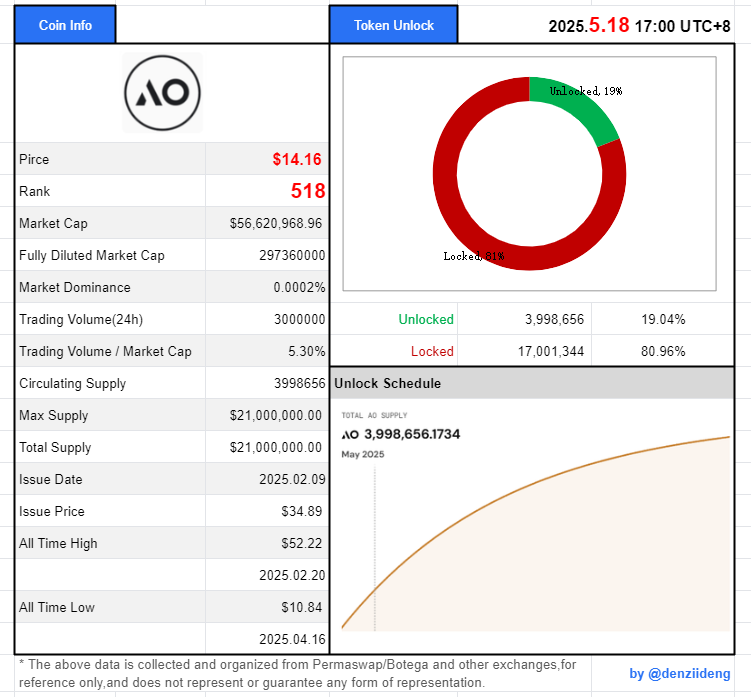751x697 pixels.
Task: Select the Unlock Schedule section header
Action: tap(532, 383)
